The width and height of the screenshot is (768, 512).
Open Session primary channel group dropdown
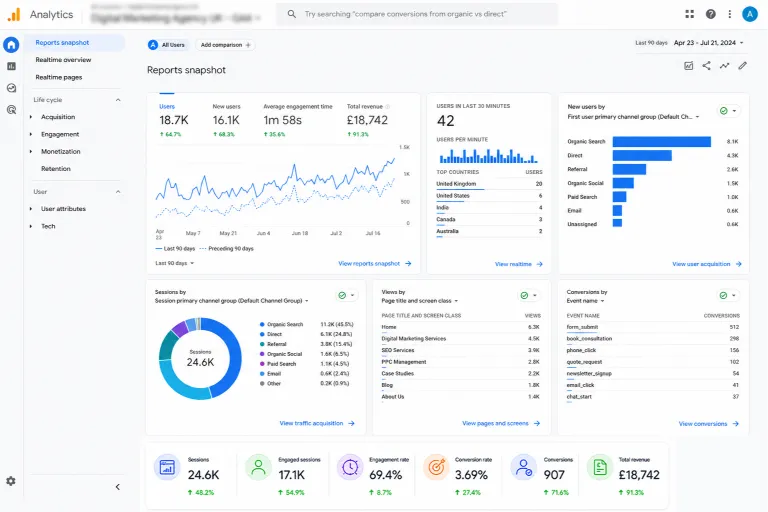tap(232, 300)
